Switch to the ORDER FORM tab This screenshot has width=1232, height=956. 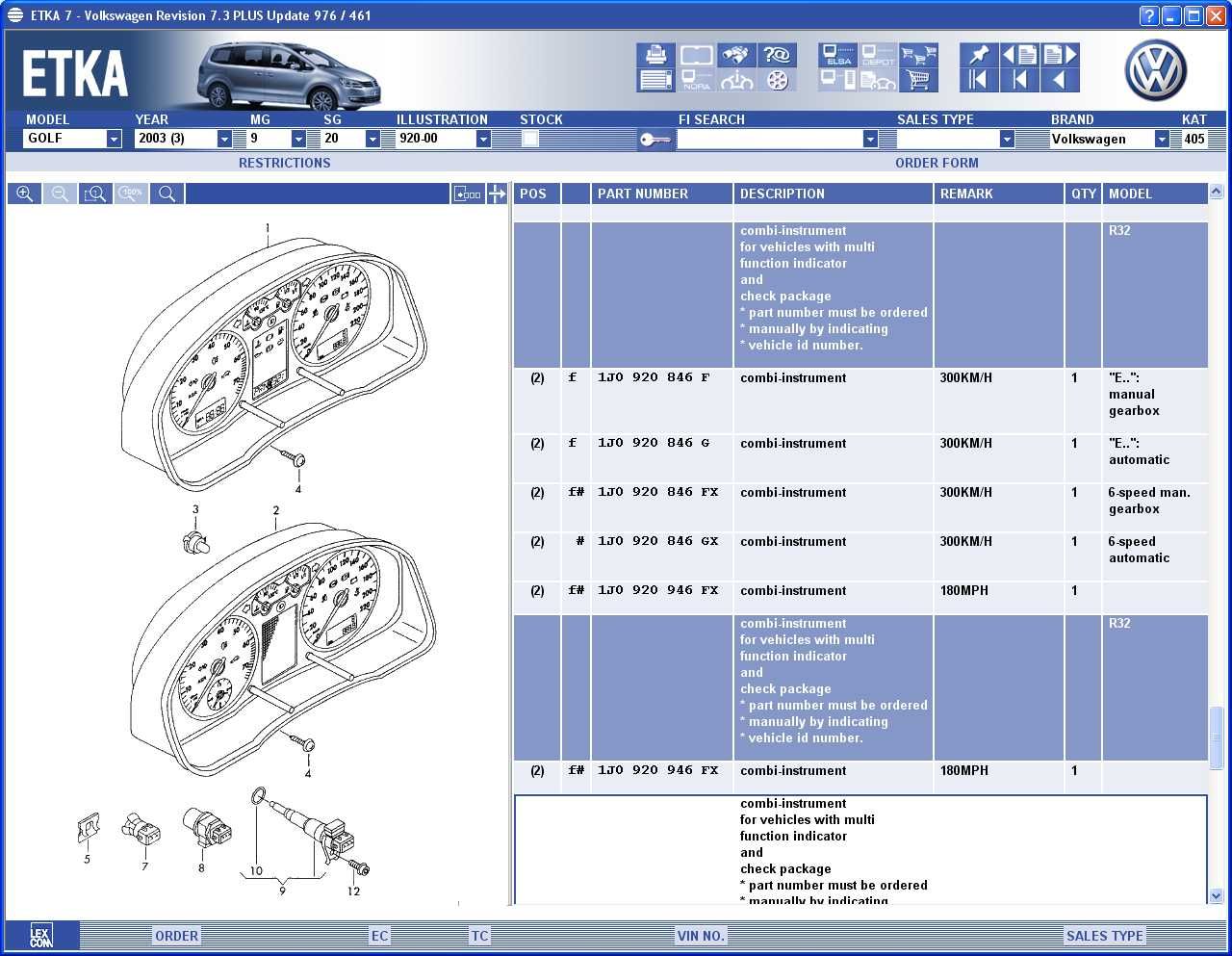[x=936, y=163]
